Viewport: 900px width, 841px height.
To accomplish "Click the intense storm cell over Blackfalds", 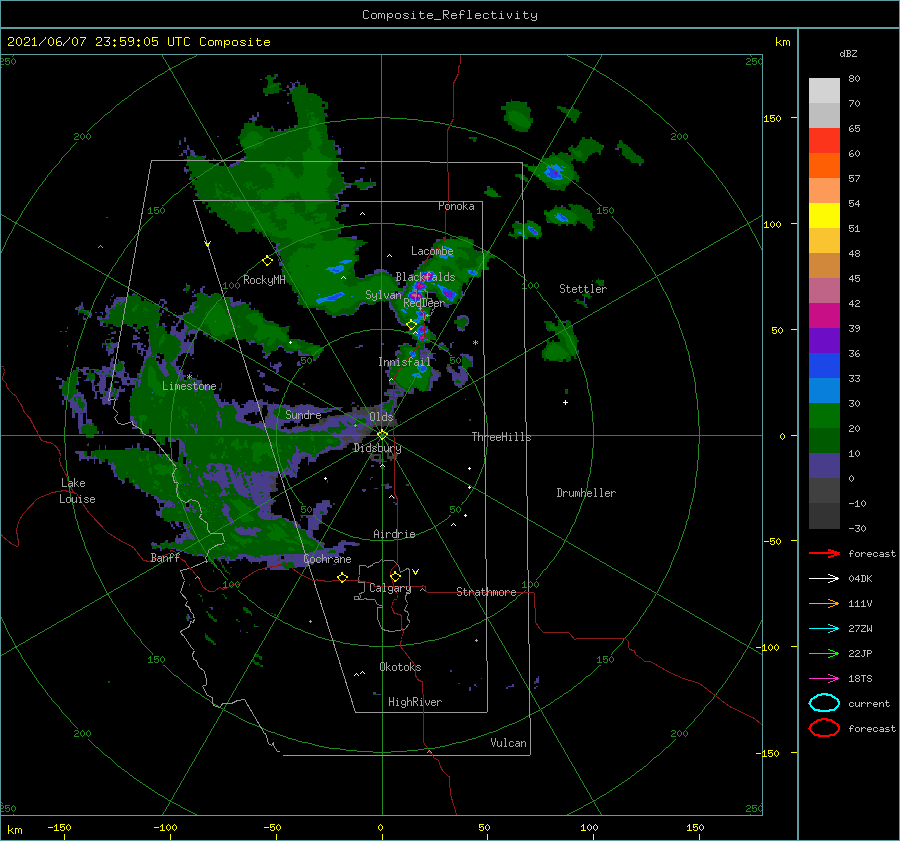I will point(420,286).
